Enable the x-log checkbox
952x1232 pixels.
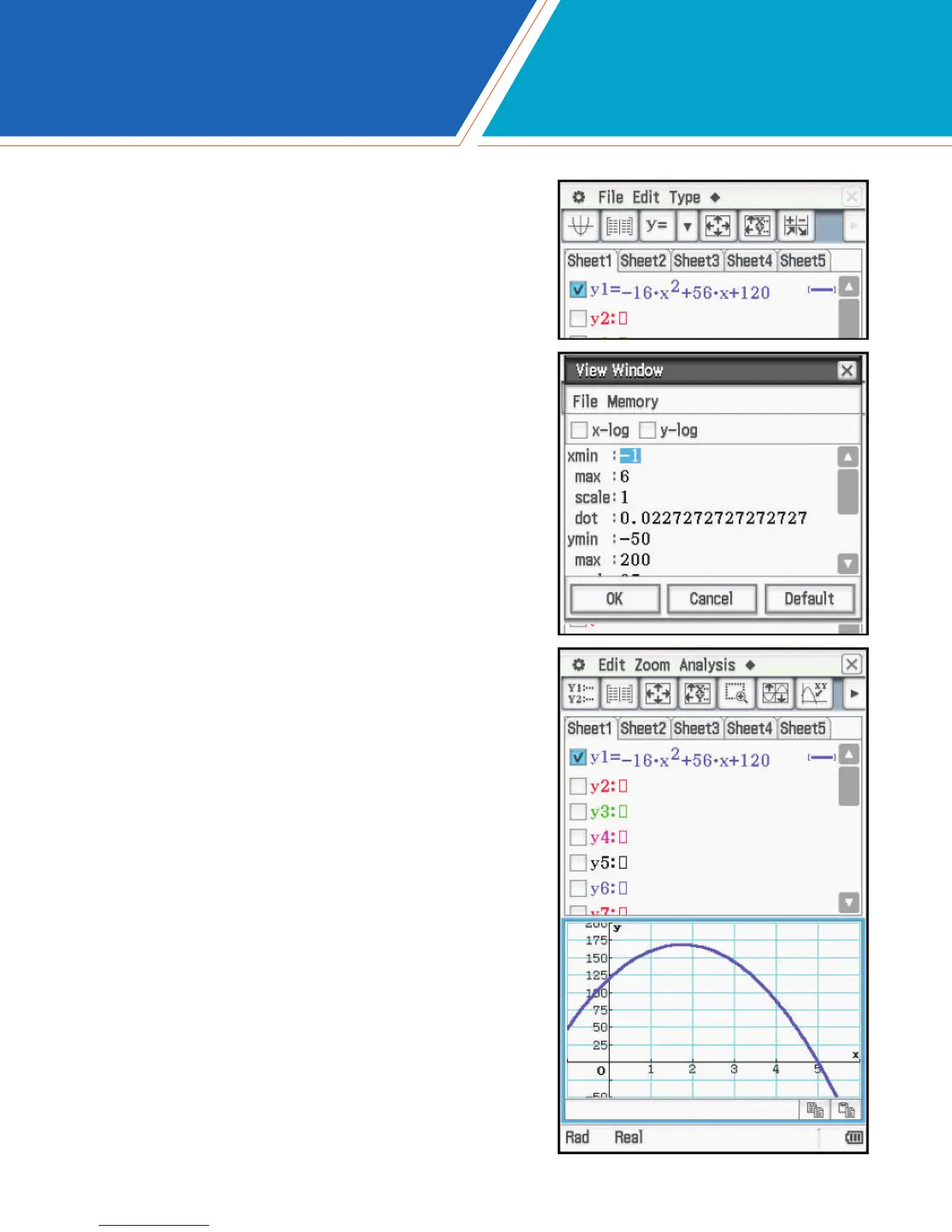click(579, 430)
